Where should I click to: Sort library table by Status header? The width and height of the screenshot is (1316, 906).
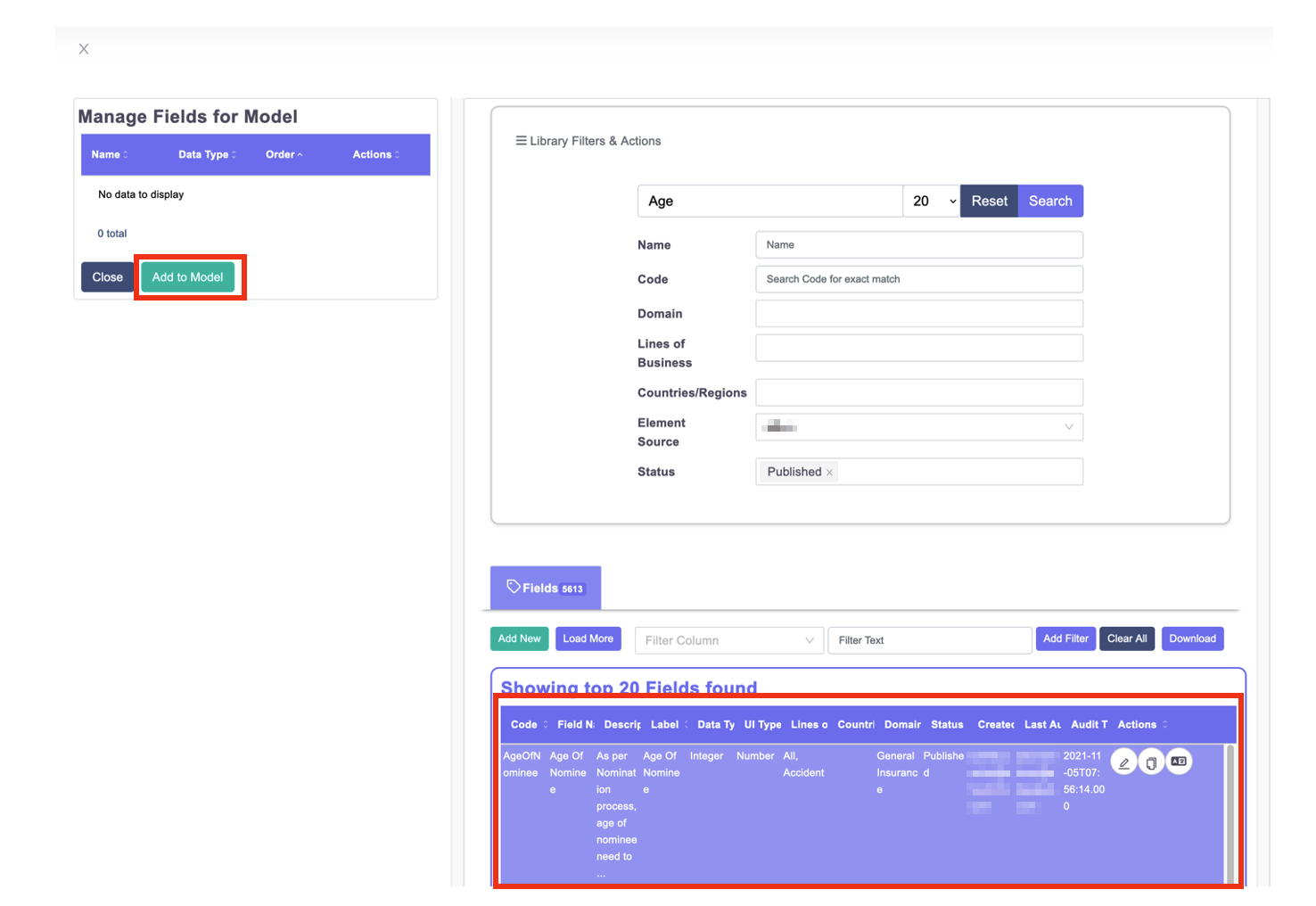(x=947, y=725)
